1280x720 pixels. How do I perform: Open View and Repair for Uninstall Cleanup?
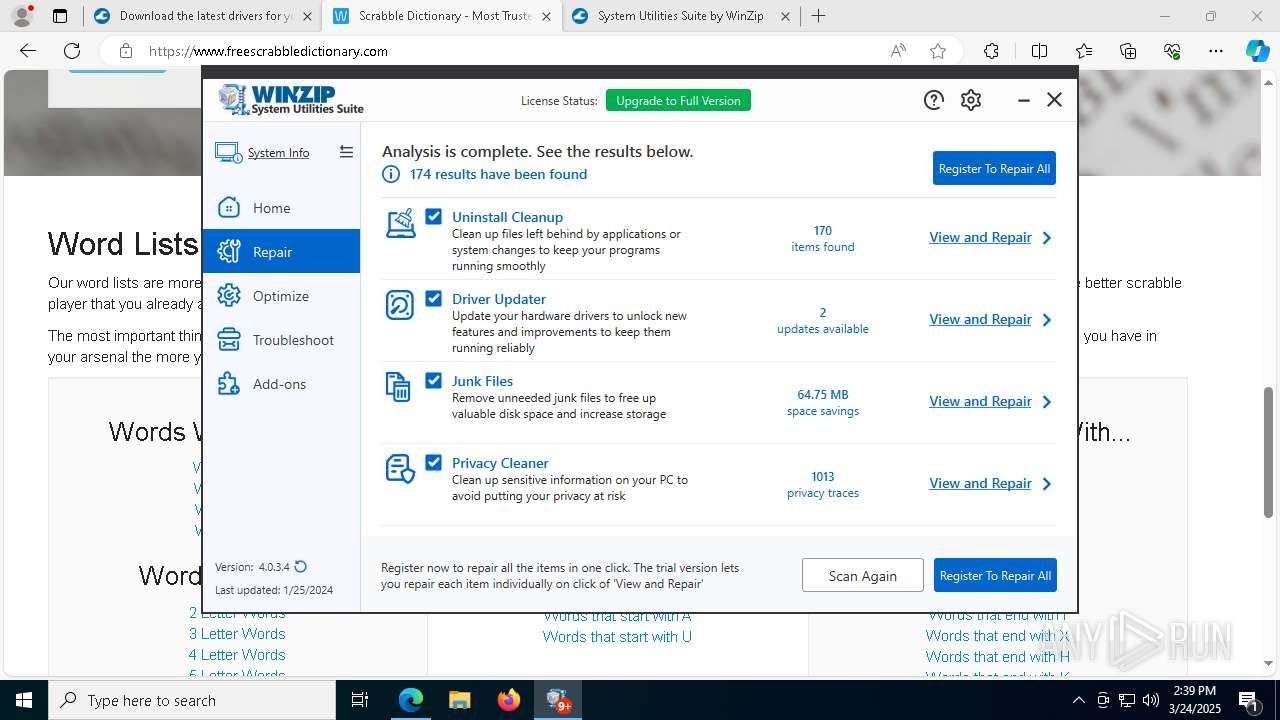click(x=980, y=237)
